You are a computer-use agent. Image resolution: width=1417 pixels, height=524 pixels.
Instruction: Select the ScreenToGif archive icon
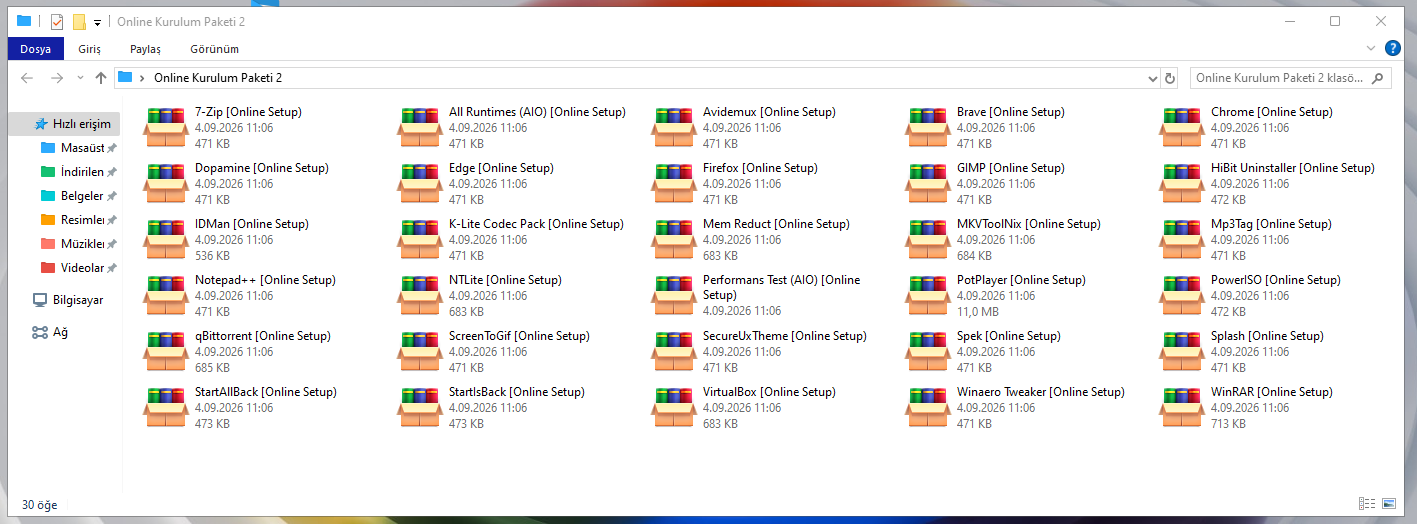[421, 352]
